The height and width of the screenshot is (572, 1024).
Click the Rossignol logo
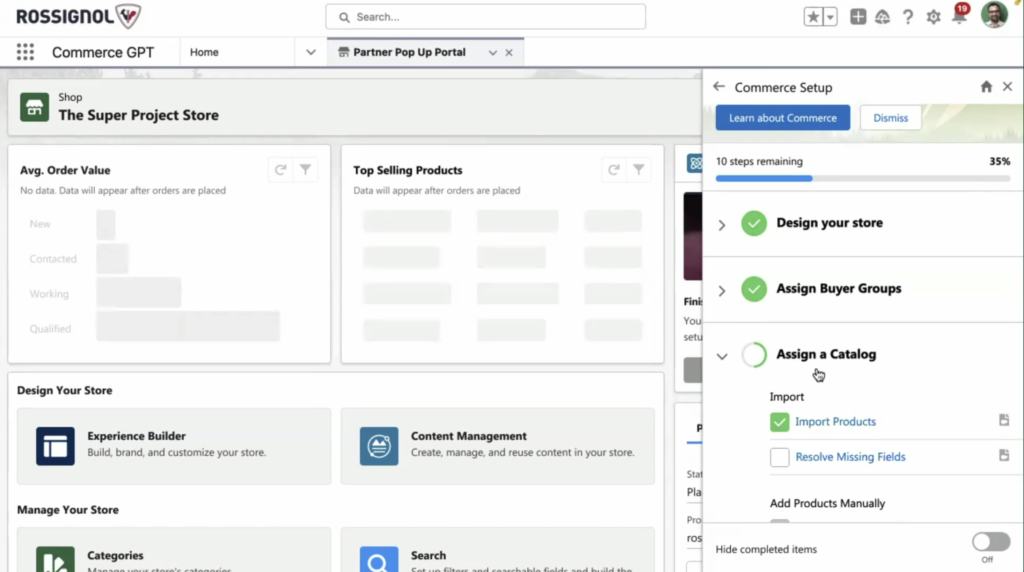click(x=78, y=16)
